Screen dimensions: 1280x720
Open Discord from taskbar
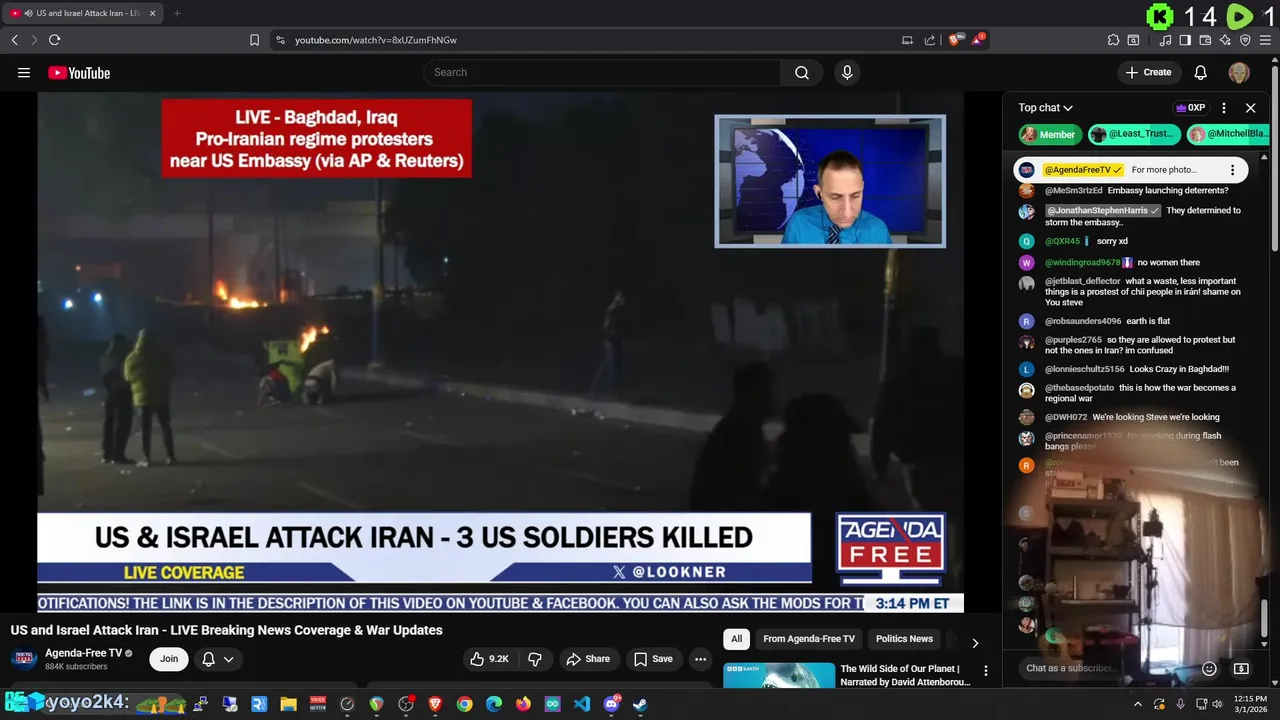(x=611, y=704)
